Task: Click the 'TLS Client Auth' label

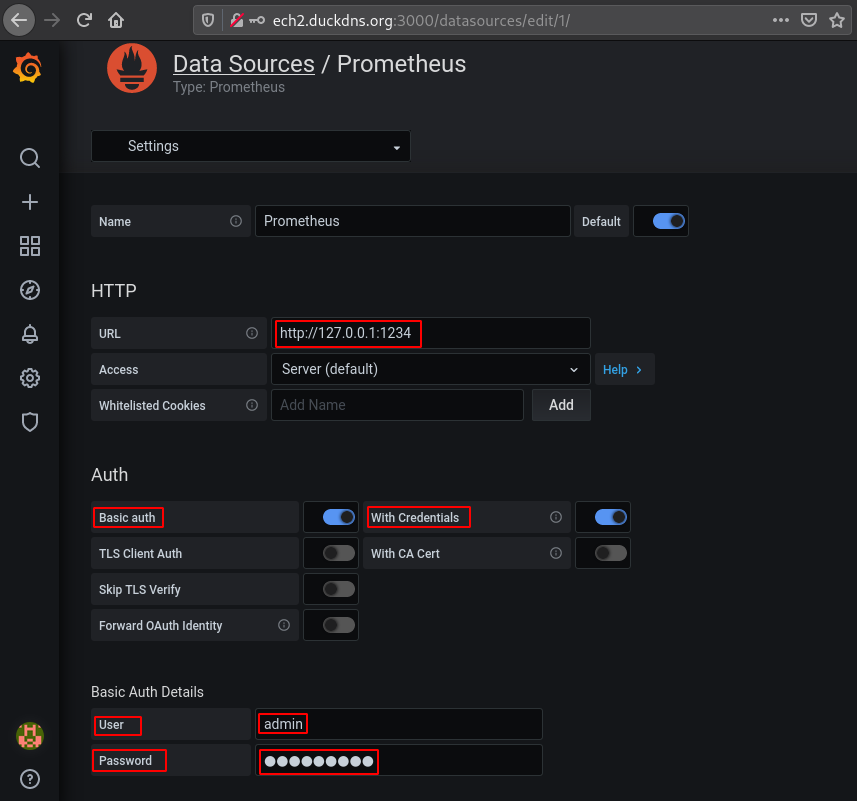Action: pos(140,553)
